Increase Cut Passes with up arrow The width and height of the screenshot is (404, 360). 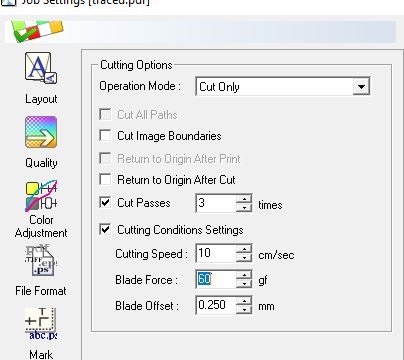pos(244,199)
